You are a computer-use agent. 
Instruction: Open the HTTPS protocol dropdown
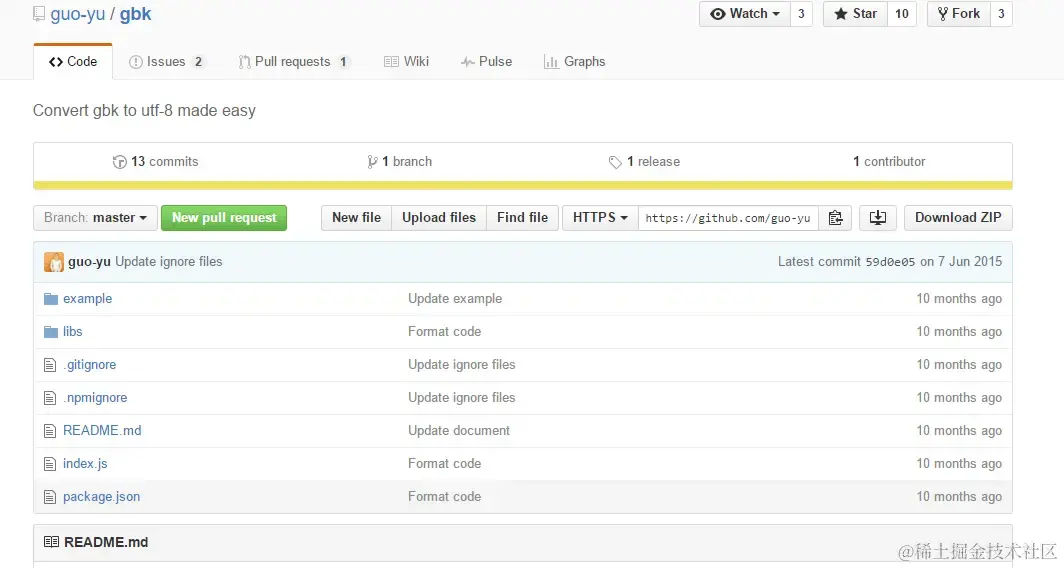pyautogui.click(x=600, y=218)
